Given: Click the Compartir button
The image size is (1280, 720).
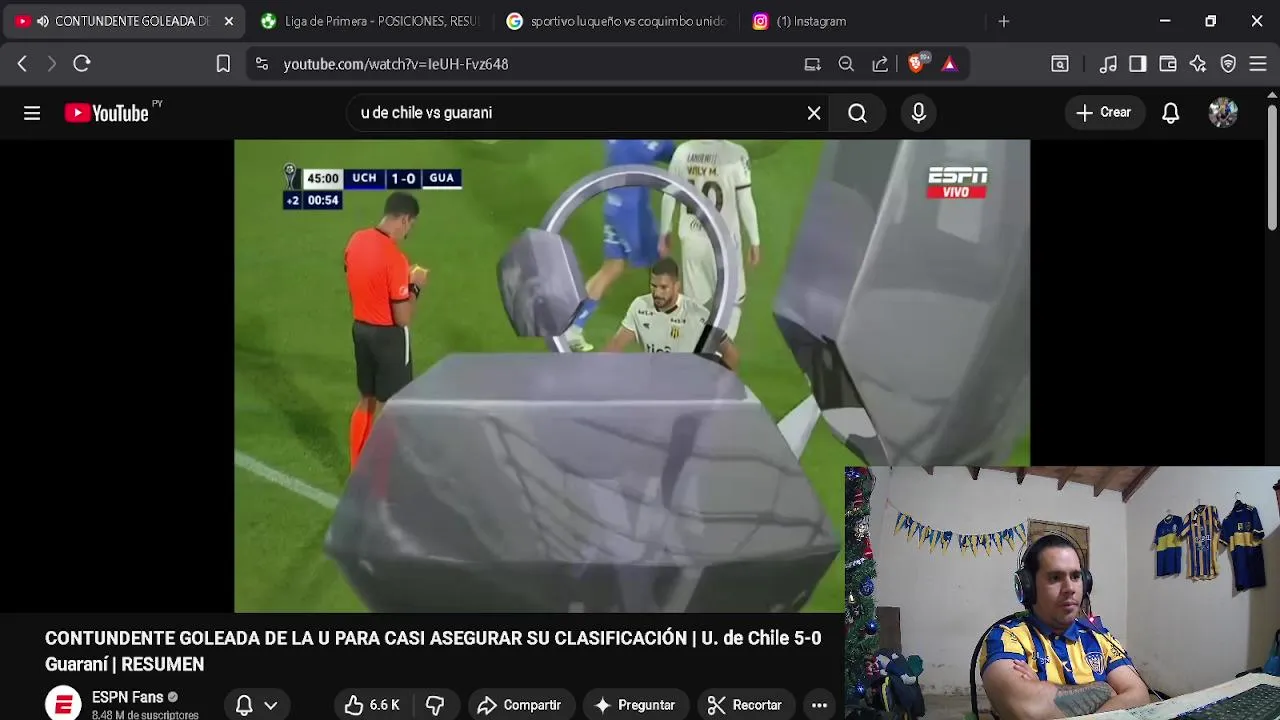Looking at the screenshot, I should click(521, 705).
